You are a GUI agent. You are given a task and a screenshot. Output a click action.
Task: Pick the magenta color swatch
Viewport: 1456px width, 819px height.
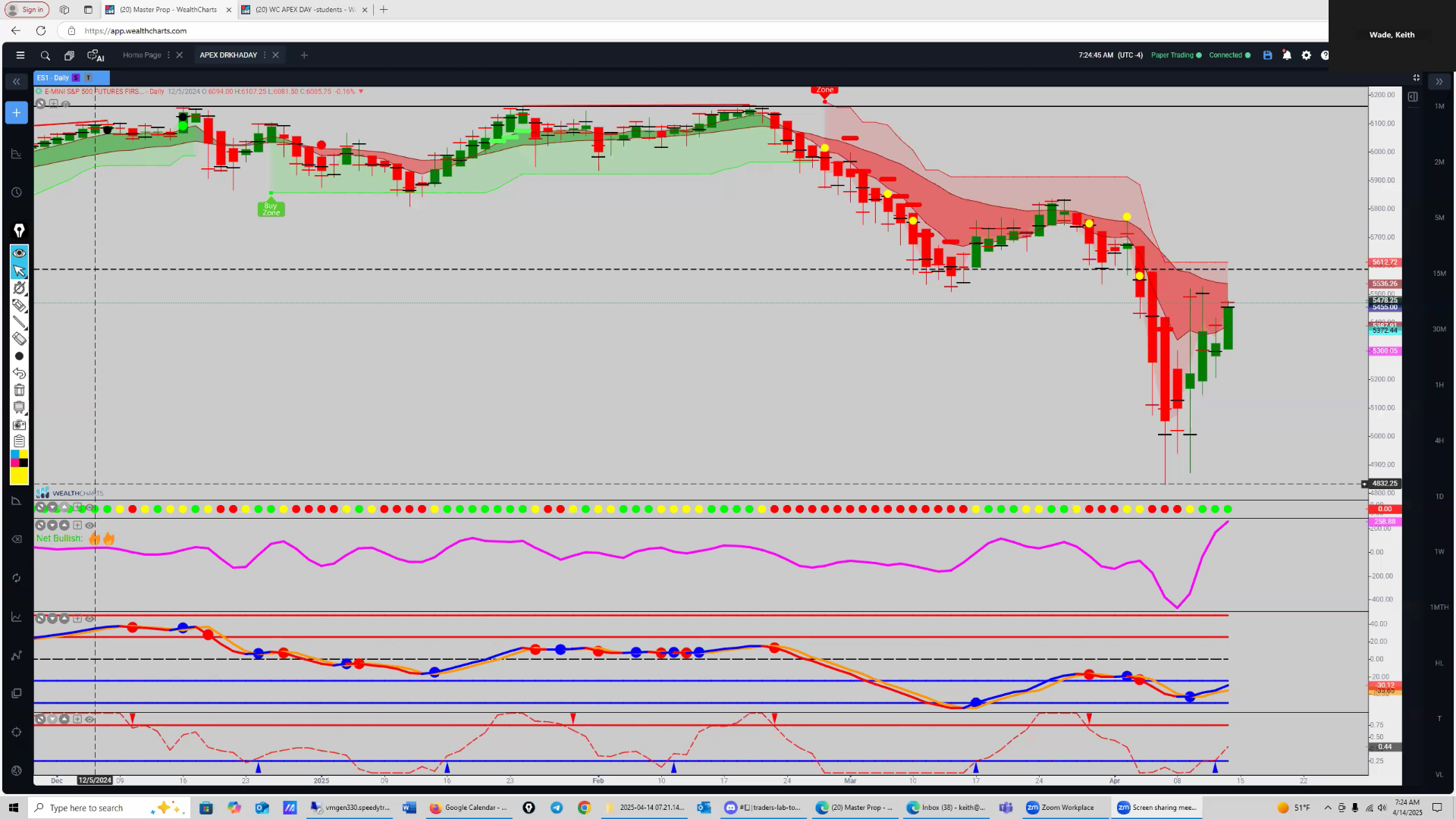pyautogui.click(x=14, y=463)
